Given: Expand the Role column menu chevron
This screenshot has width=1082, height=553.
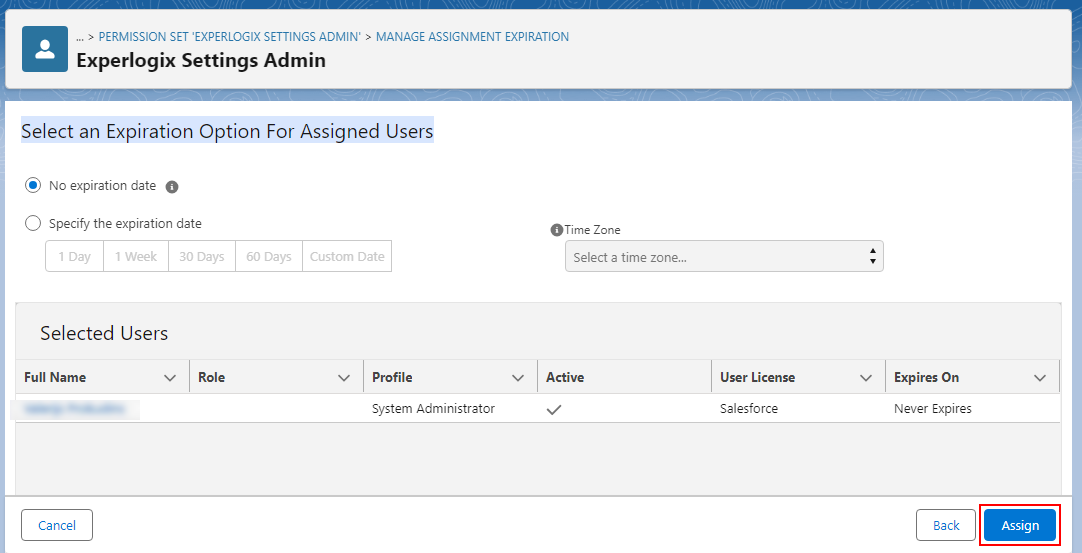Looking at the screenshot, I should tap(344, 378).
